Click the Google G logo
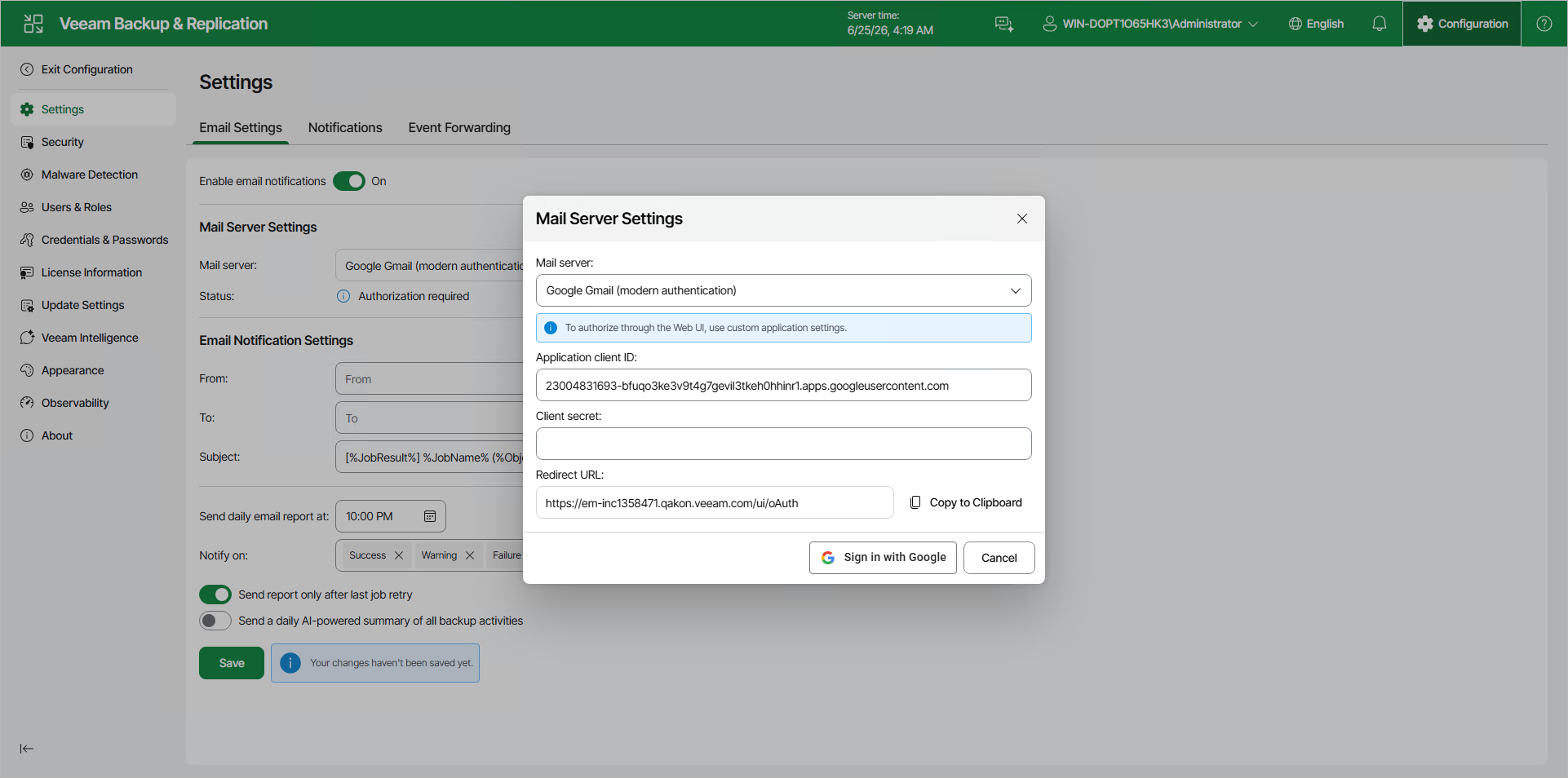Viewport: 1568px width, 778px height. click(x=828, y=558)
